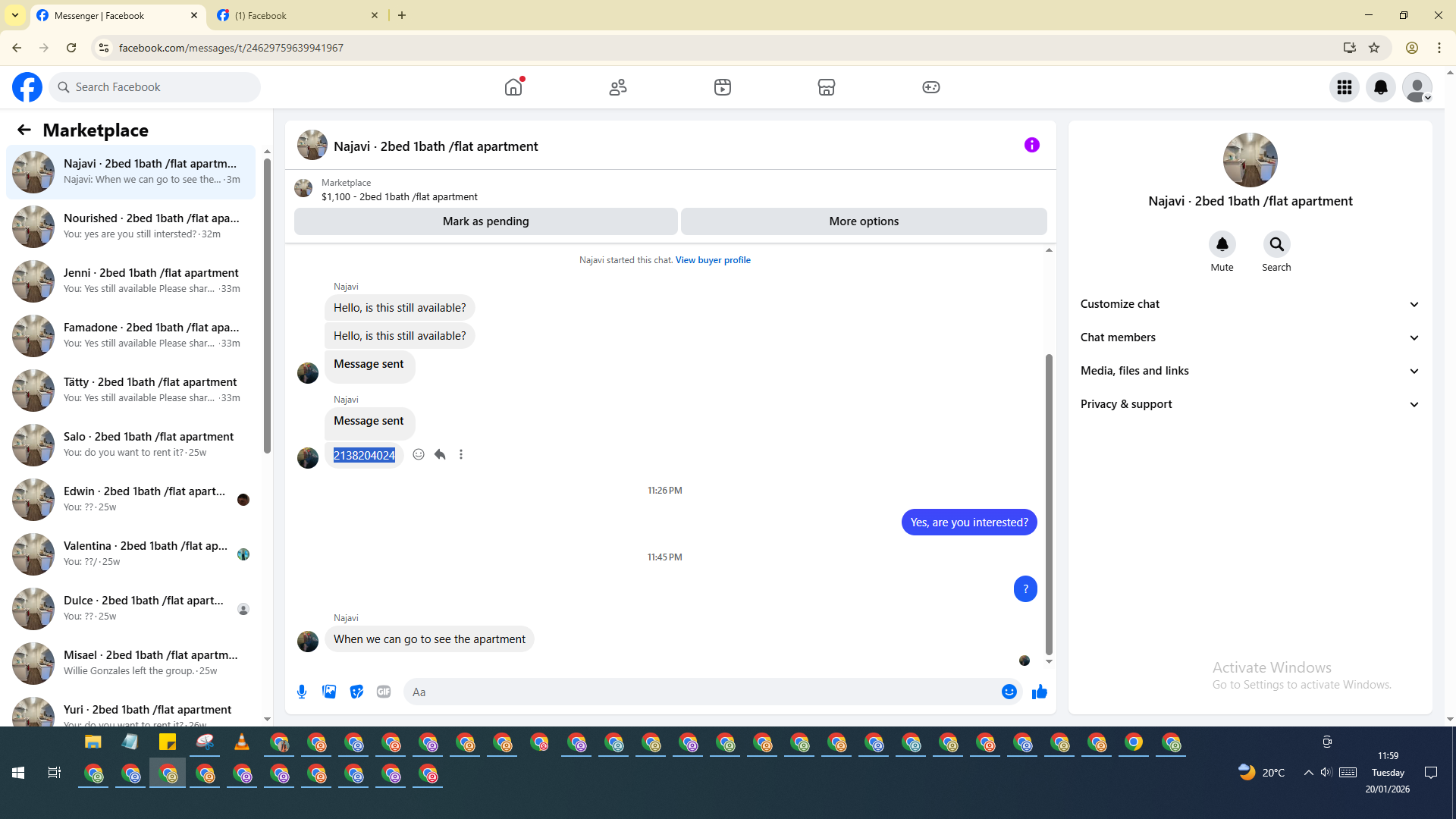Open the emoji picker in message box

point(1009,692)
